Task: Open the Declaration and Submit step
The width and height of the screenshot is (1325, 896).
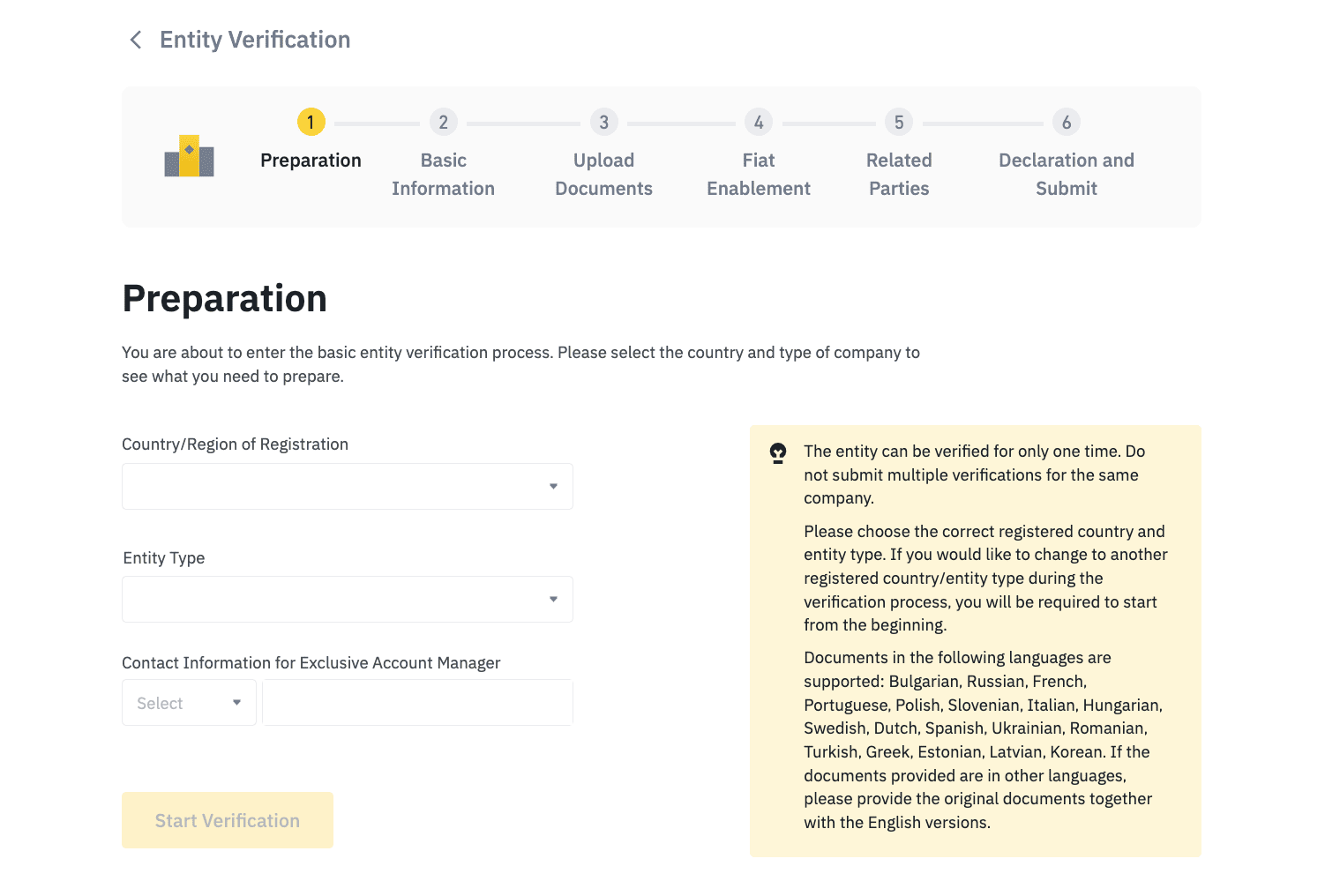Action: pos(1067,175)
